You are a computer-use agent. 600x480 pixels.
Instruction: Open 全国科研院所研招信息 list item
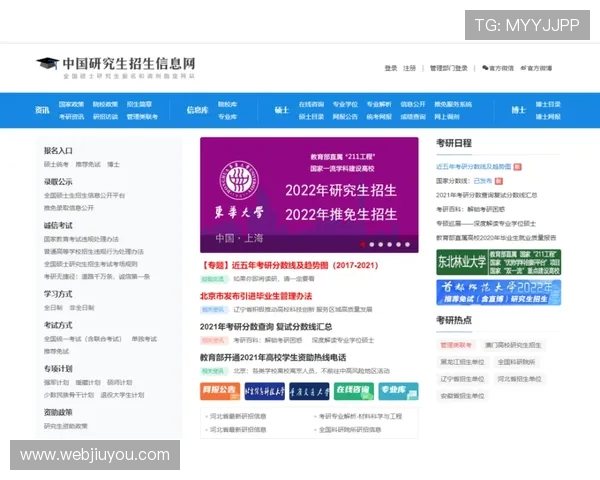point(350,429)
